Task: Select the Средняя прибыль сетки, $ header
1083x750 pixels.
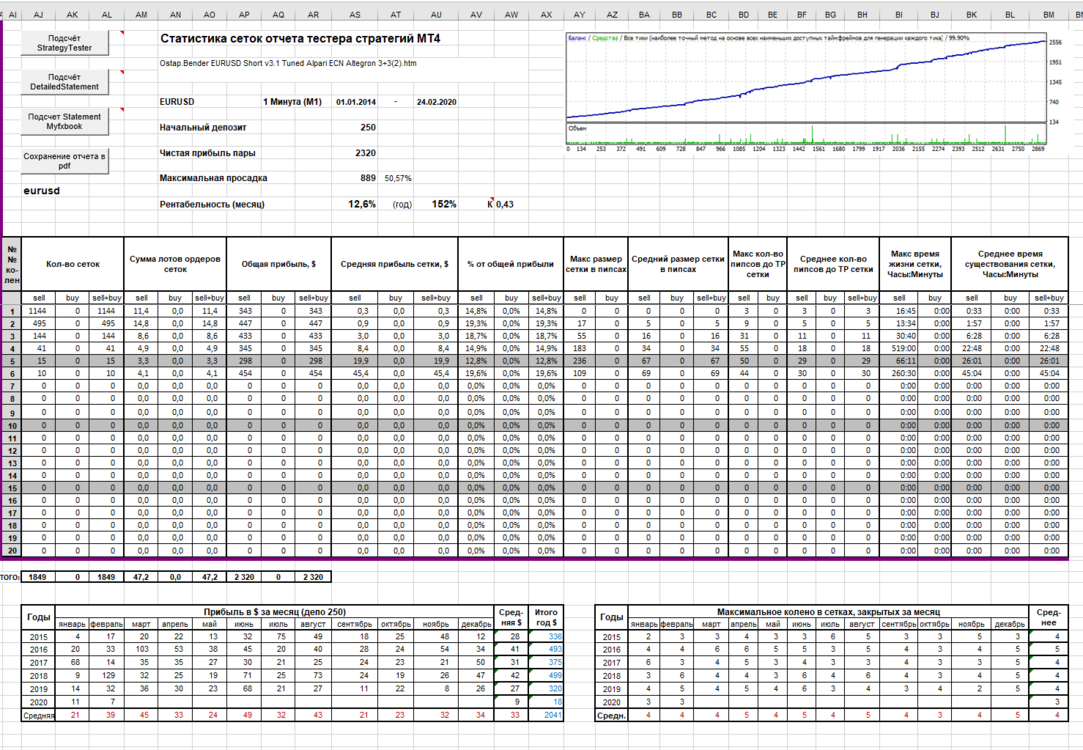Action: click(x=394, y=264)
